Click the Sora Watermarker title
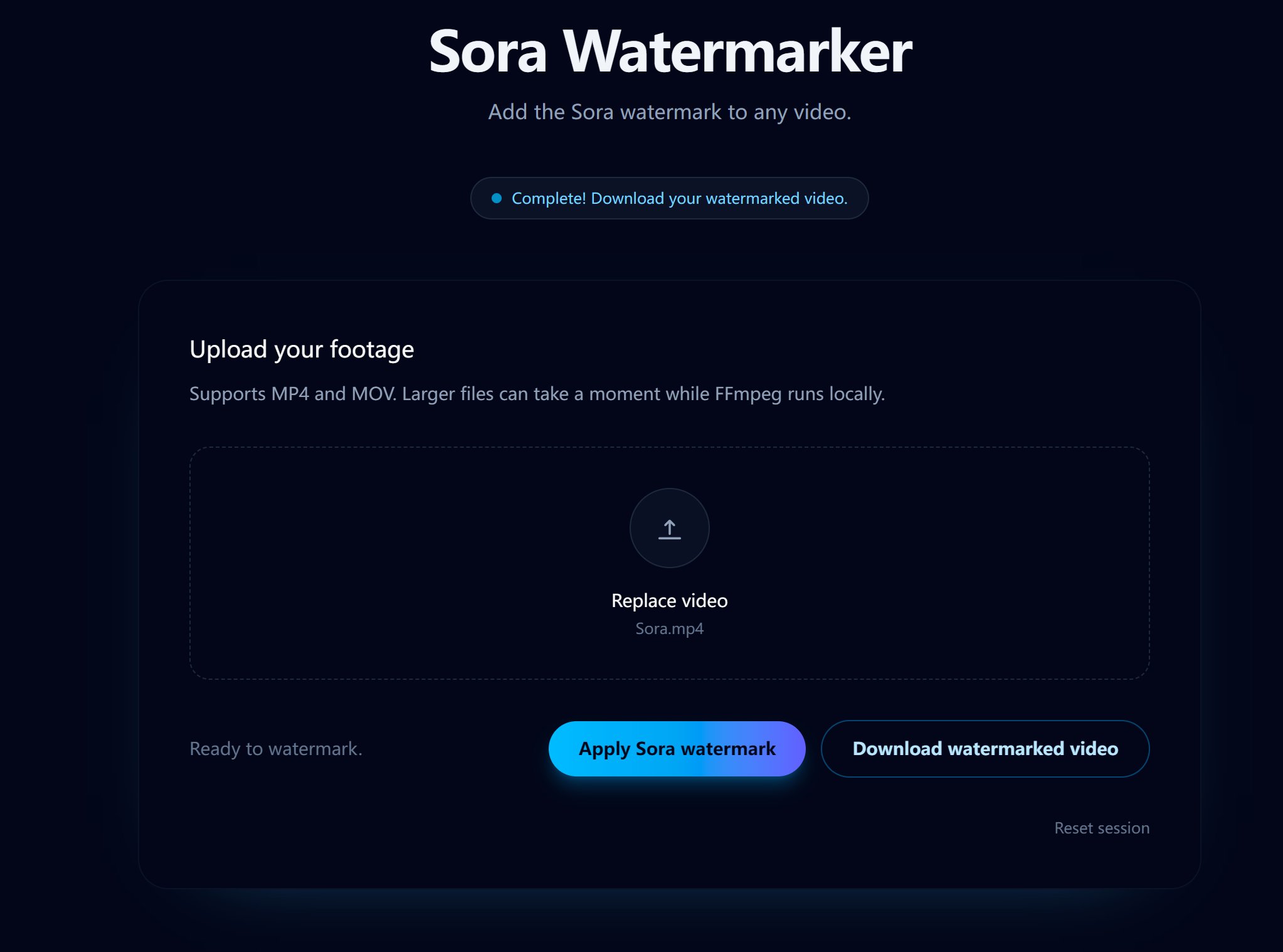 click(670, 51)
